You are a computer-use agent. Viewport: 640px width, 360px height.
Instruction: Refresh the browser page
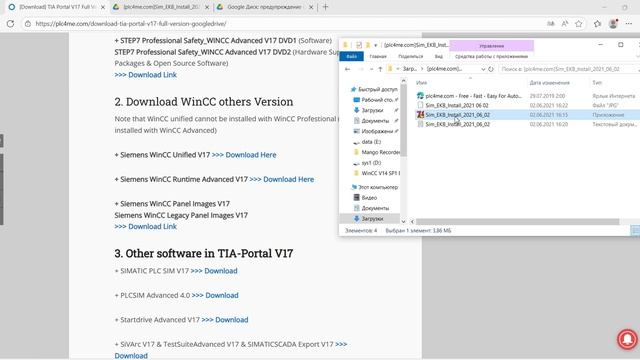tap(10, 24)
